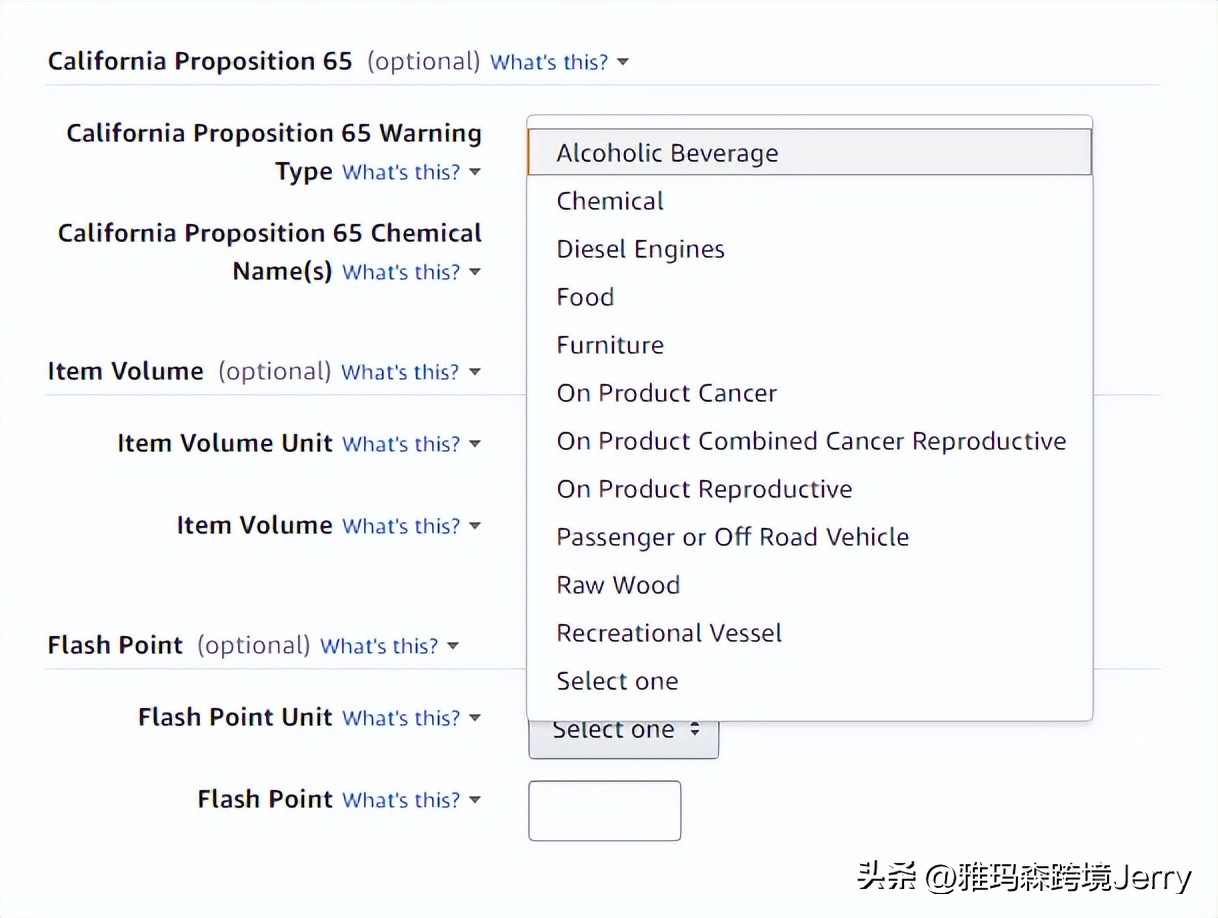Open "What's this?" for Item Volume Unit
1218x918 pixels.
coord(400,444)
